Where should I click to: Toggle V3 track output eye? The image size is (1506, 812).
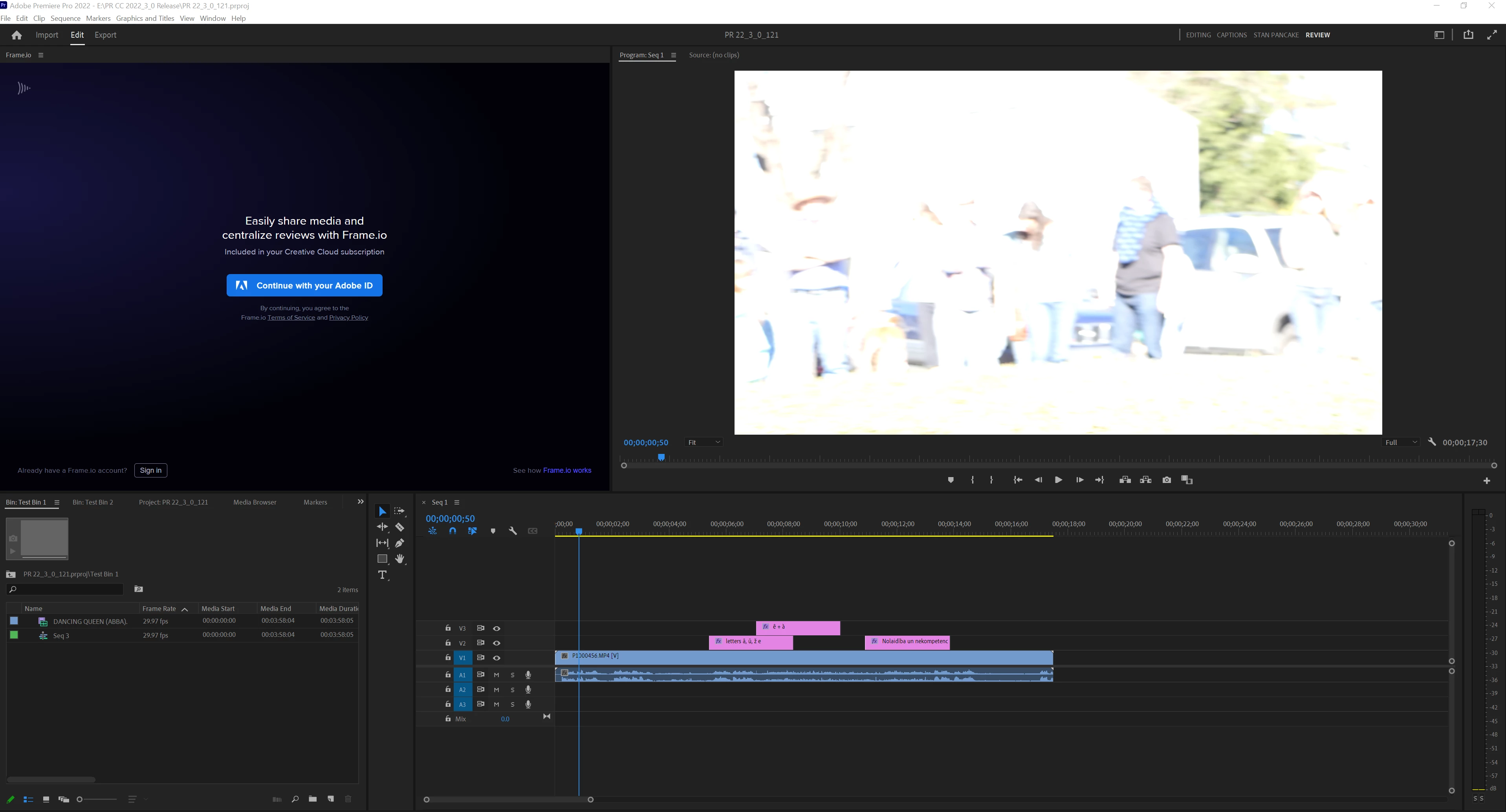497,629
